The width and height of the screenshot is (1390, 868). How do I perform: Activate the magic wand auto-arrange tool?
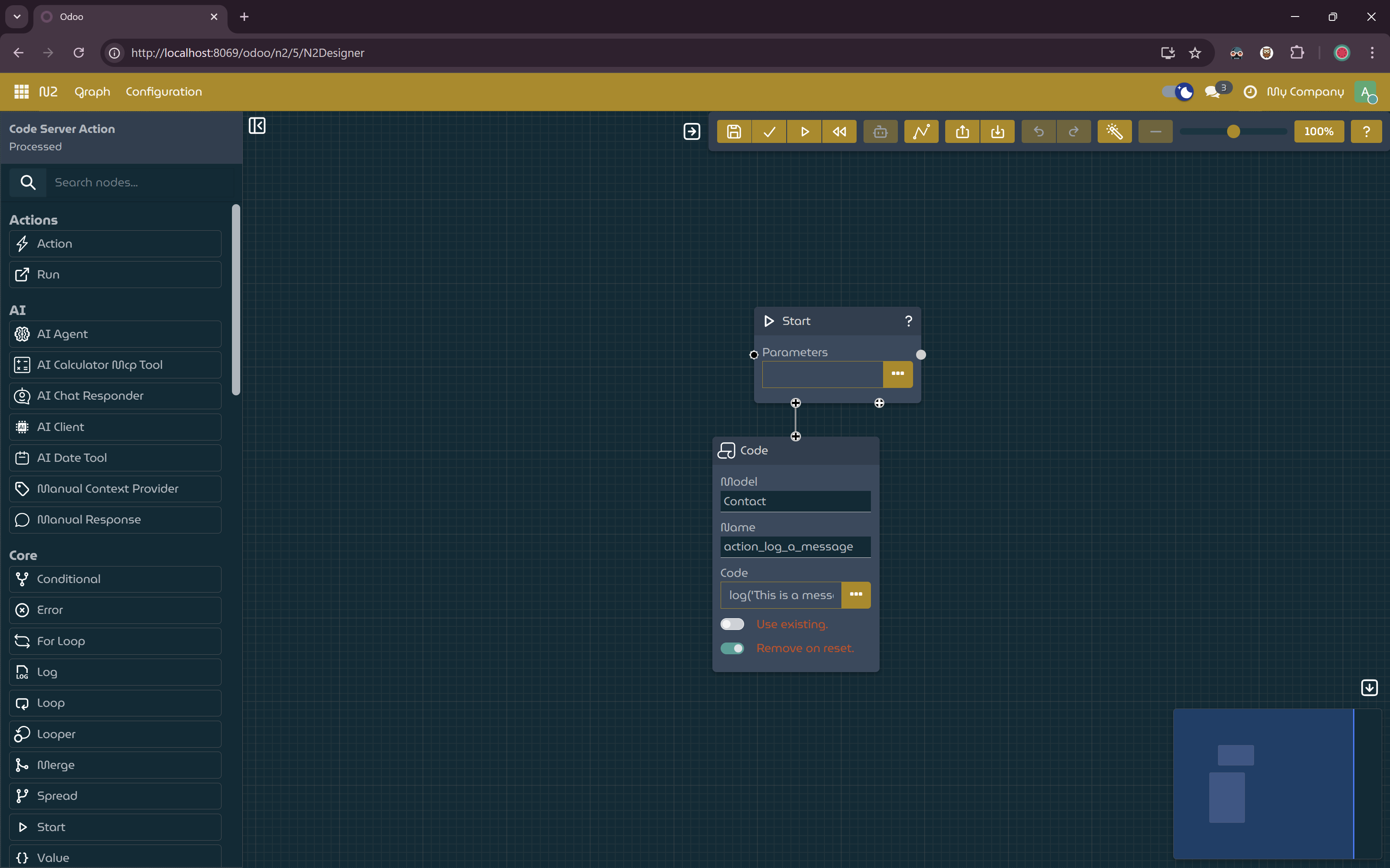pyautogui.click(x=1114, y=132)
